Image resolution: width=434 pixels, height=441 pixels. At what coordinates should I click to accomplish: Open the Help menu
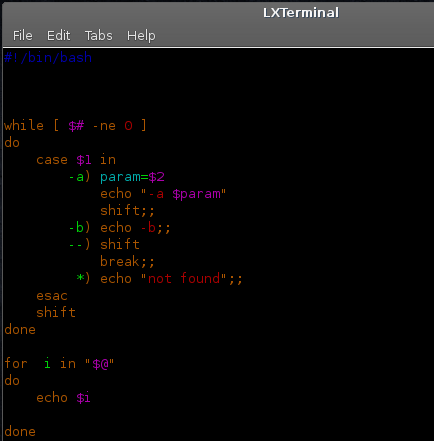(141, 36)
